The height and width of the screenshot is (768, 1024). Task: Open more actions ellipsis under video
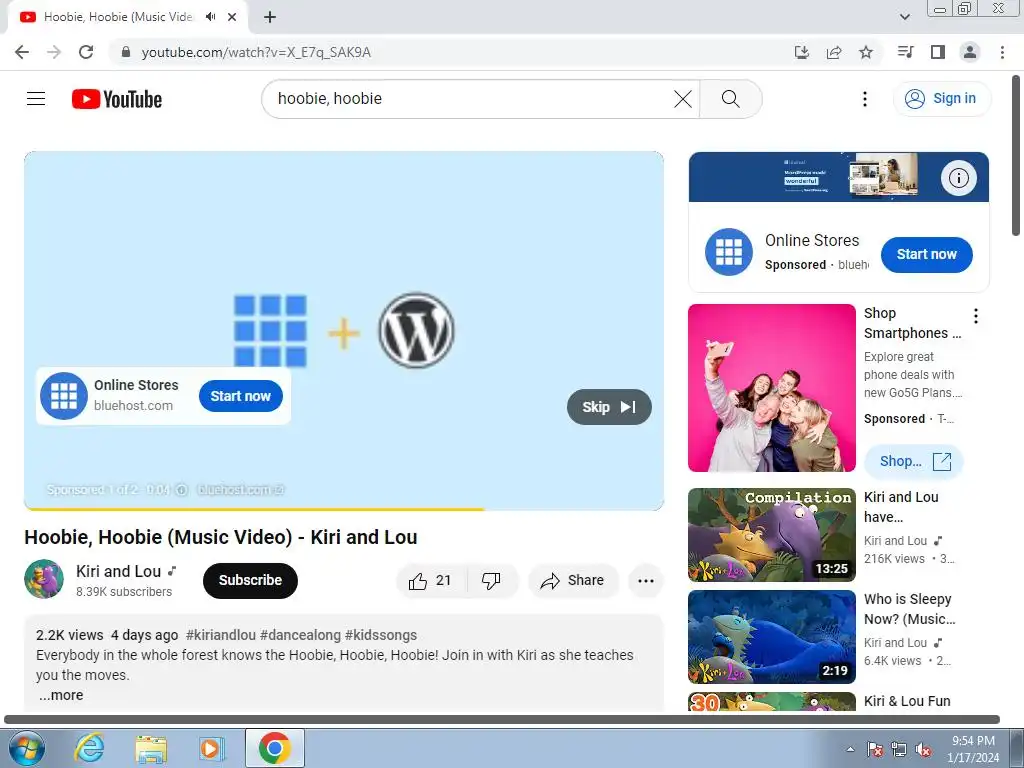(x=645, y=581)
